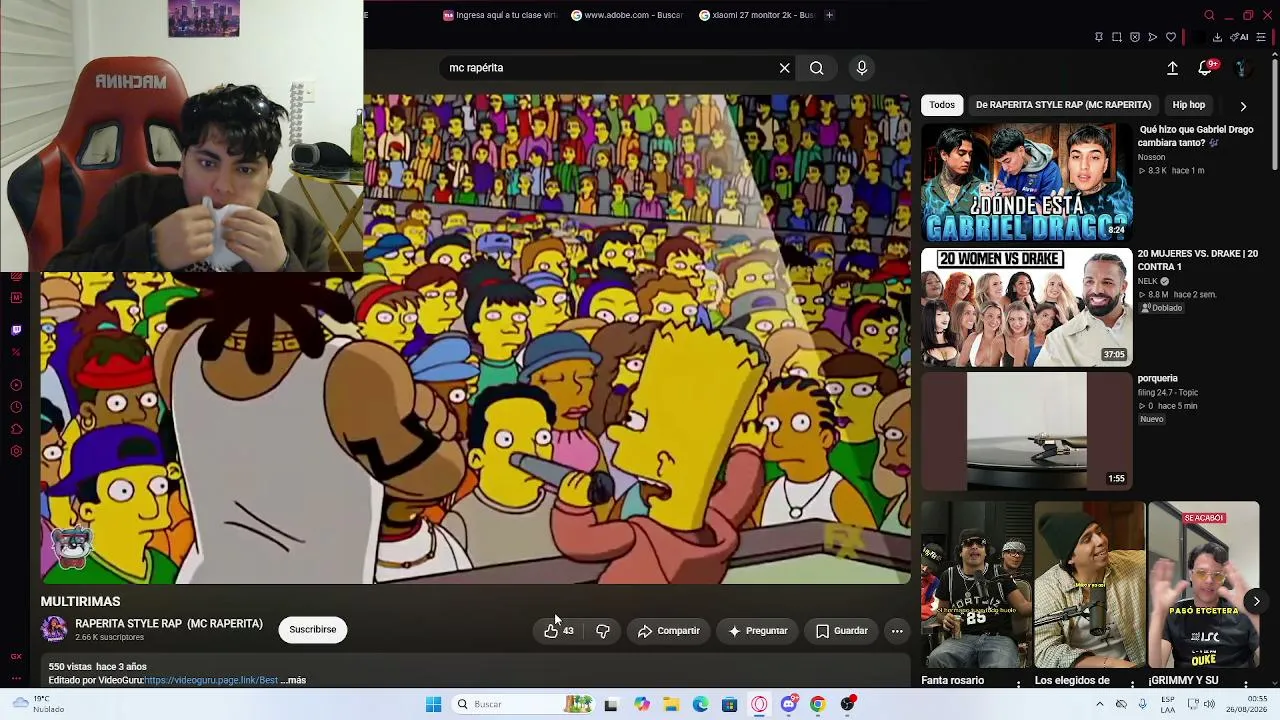Open history clock in sidebar

(x=16, y=407)
